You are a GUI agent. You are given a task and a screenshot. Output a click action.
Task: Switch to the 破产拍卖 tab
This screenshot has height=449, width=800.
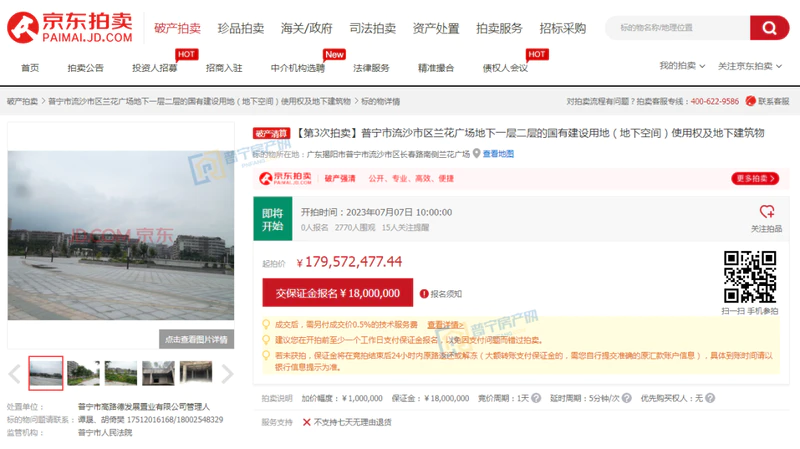[178, 28]
